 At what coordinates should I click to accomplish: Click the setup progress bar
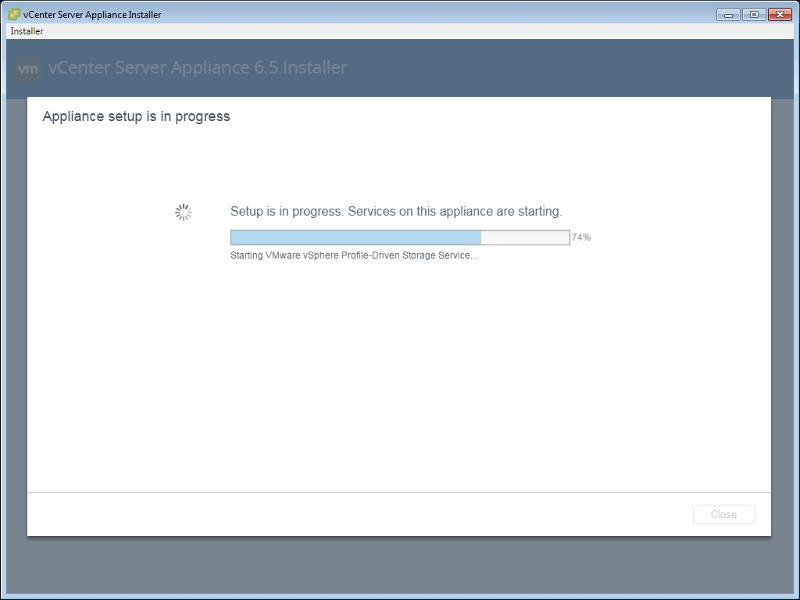click(400, 237)
